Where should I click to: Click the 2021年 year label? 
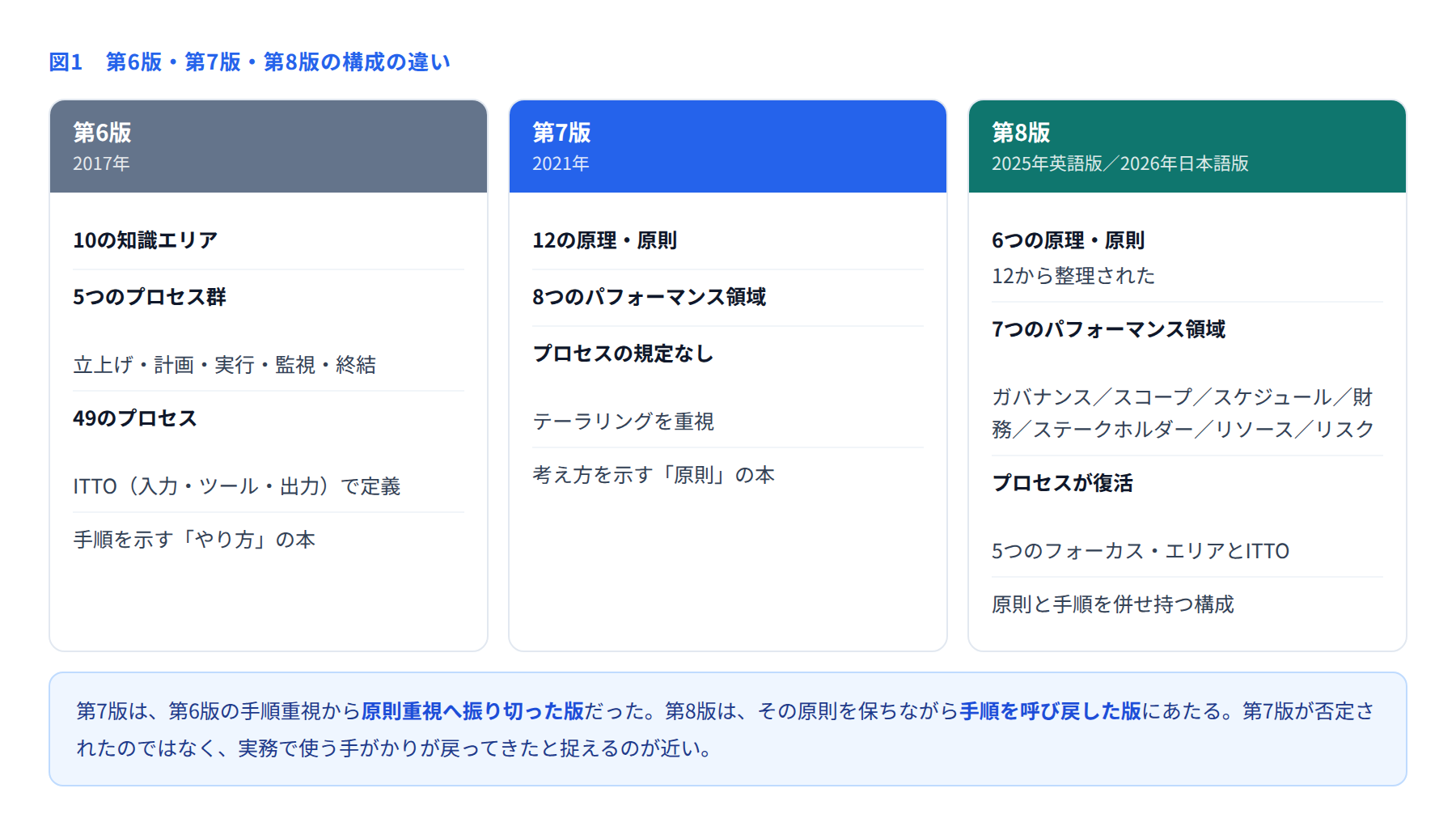tap(561, 163)
